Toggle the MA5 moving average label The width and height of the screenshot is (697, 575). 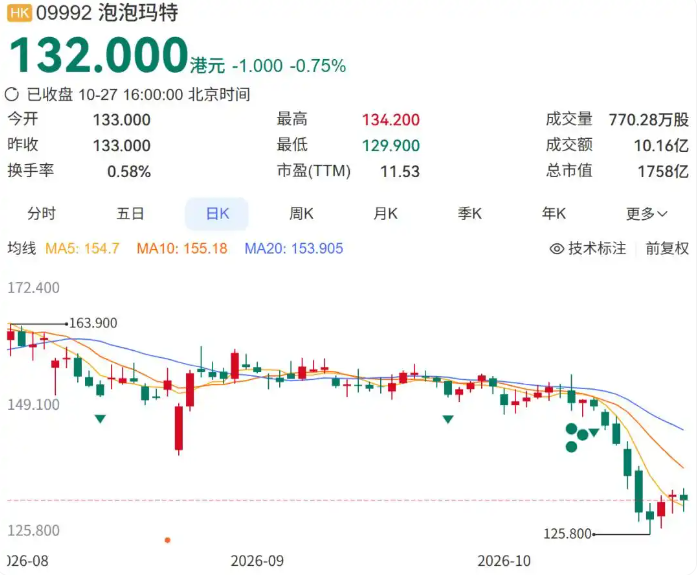click(x=82, y=248)
